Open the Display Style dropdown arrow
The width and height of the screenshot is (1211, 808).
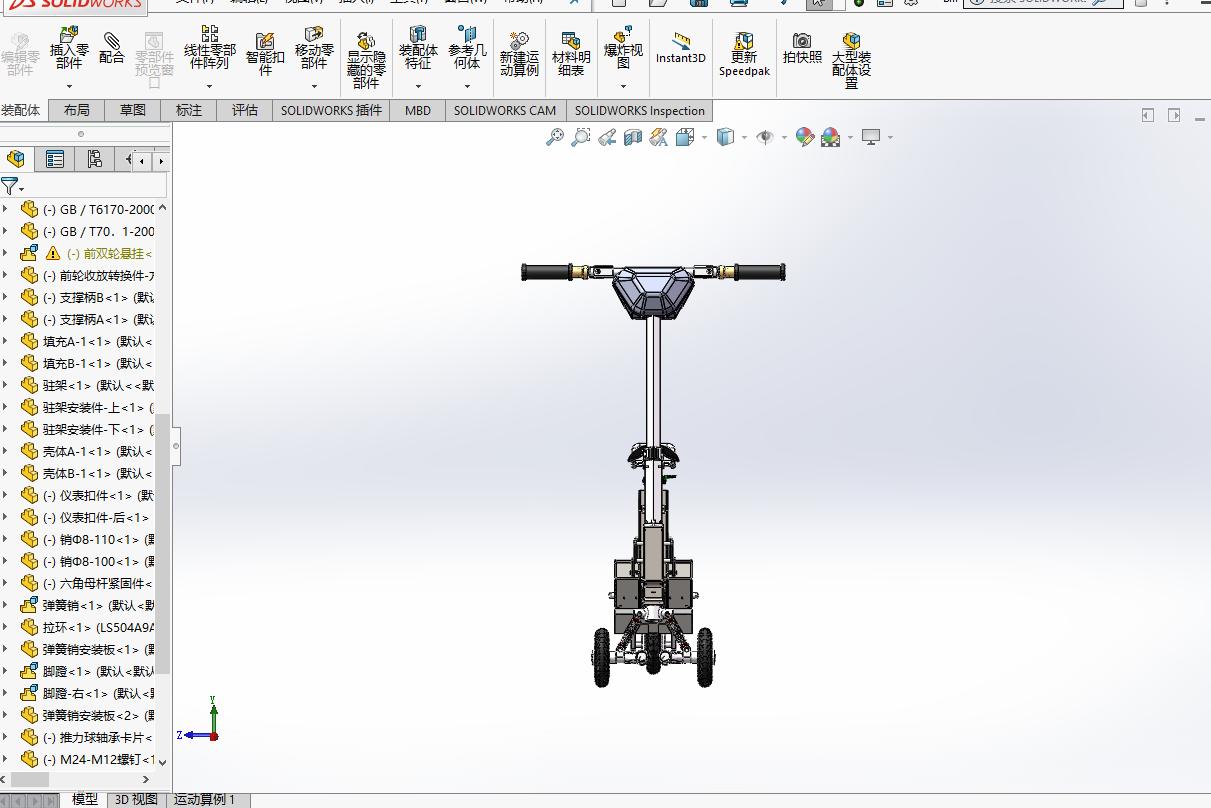744,137
